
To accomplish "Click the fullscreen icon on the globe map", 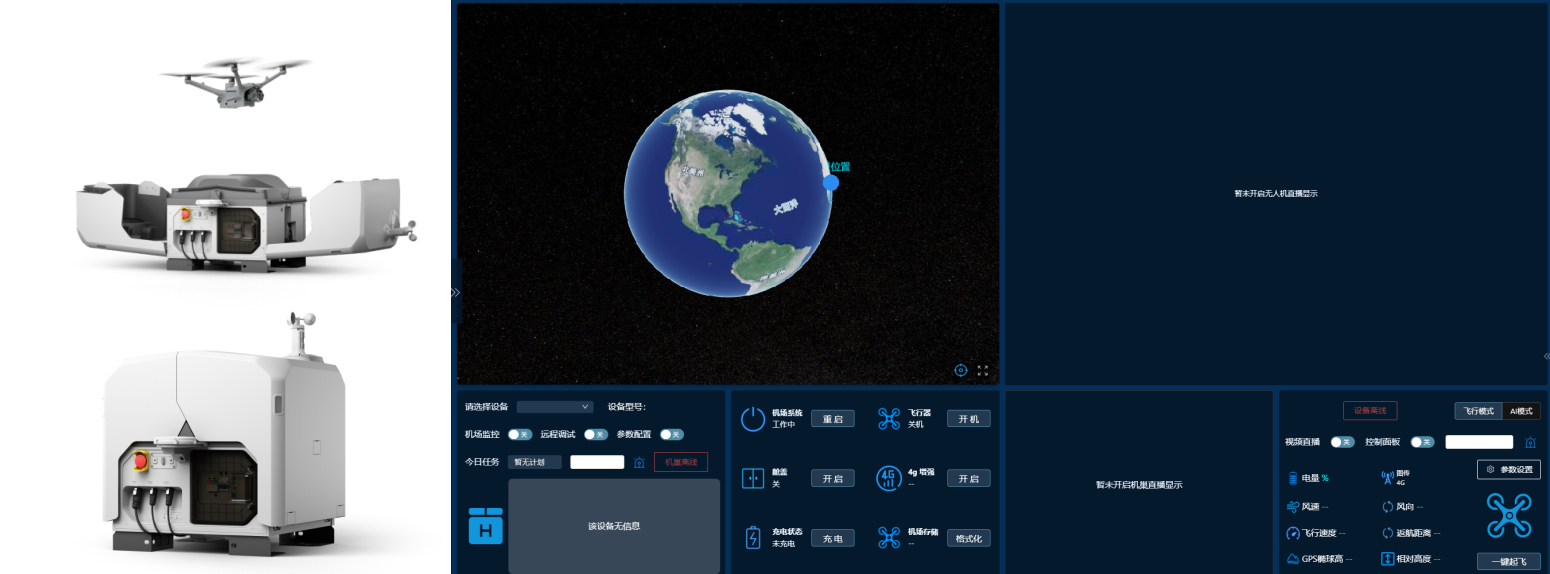I will pyautogui.click(x=983, y=370).
